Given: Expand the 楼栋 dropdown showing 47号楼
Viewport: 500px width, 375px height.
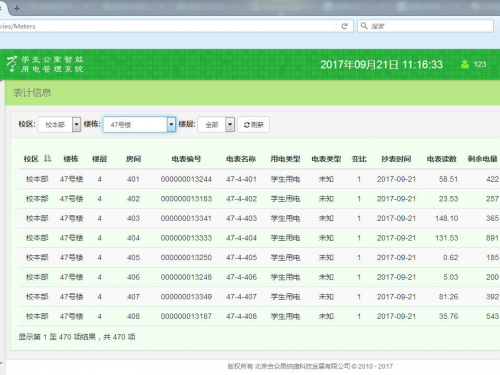Looking at the screenshot, I should (x=139, y=125).
